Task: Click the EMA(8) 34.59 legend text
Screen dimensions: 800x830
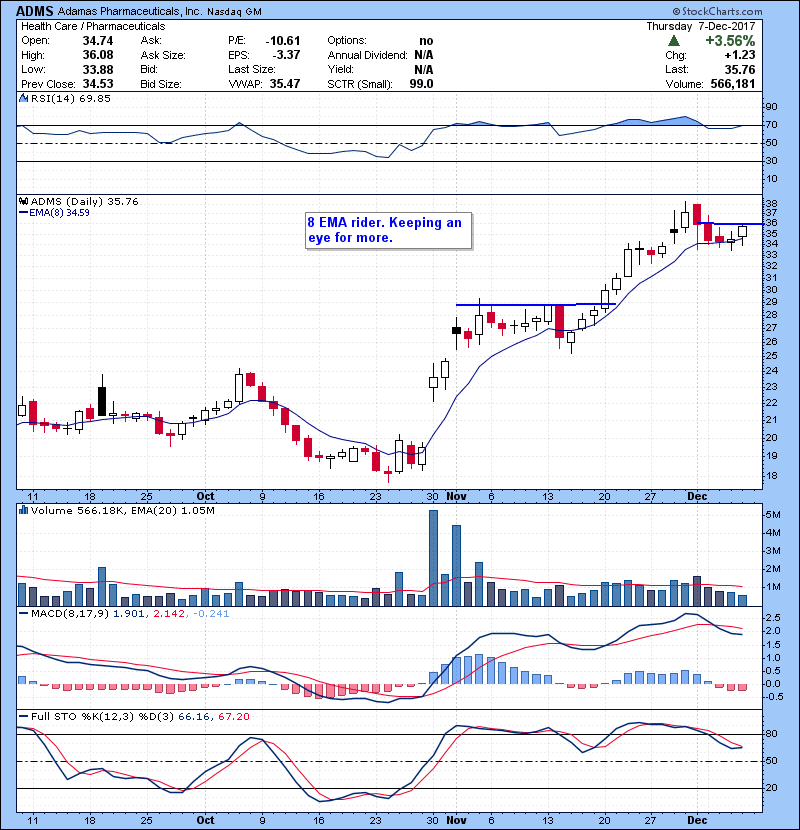Action: pos(59,213)
